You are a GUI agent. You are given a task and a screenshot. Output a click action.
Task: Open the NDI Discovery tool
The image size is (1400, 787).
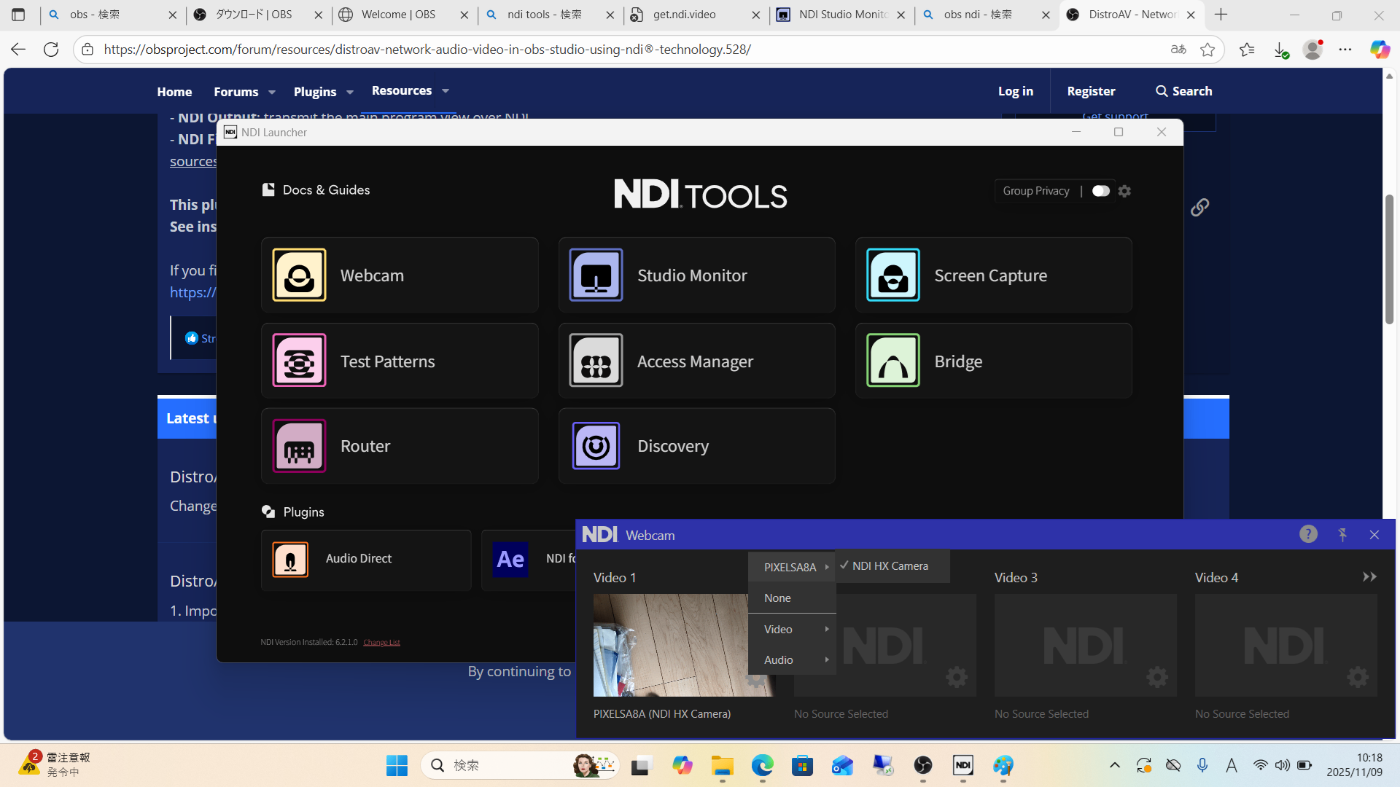tap(696, 446)
